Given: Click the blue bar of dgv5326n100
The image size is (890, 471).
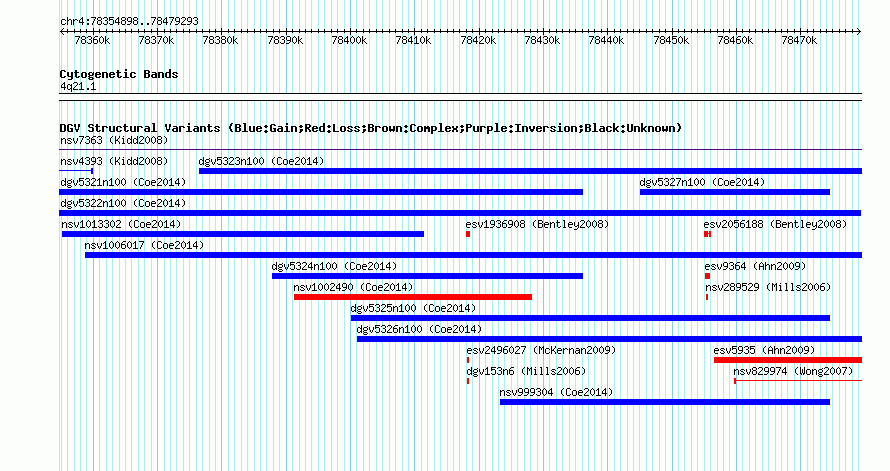Looking at the screenshot, I should (609, 339).
